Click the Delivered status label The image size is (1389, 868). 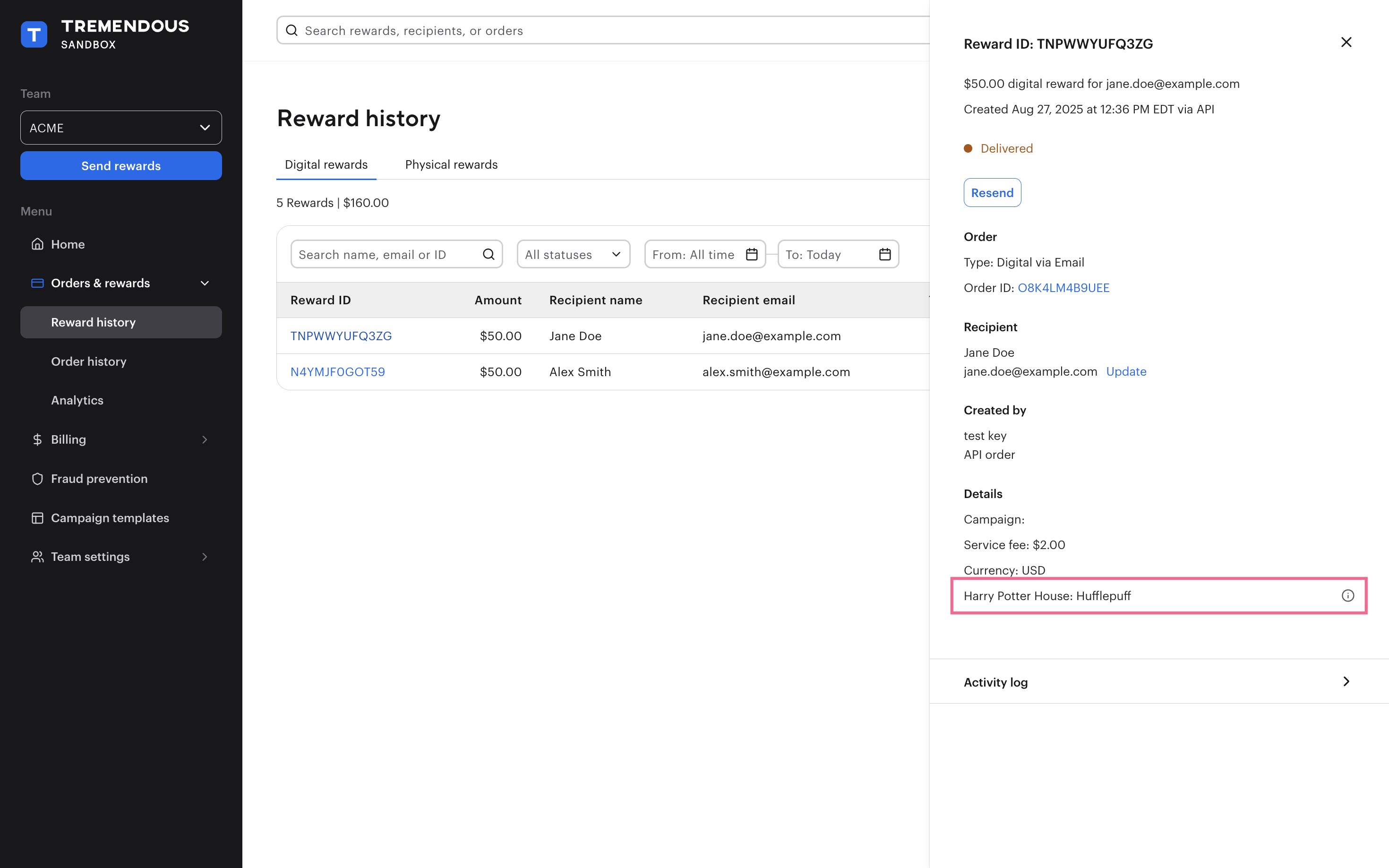tap(1006, 148)
